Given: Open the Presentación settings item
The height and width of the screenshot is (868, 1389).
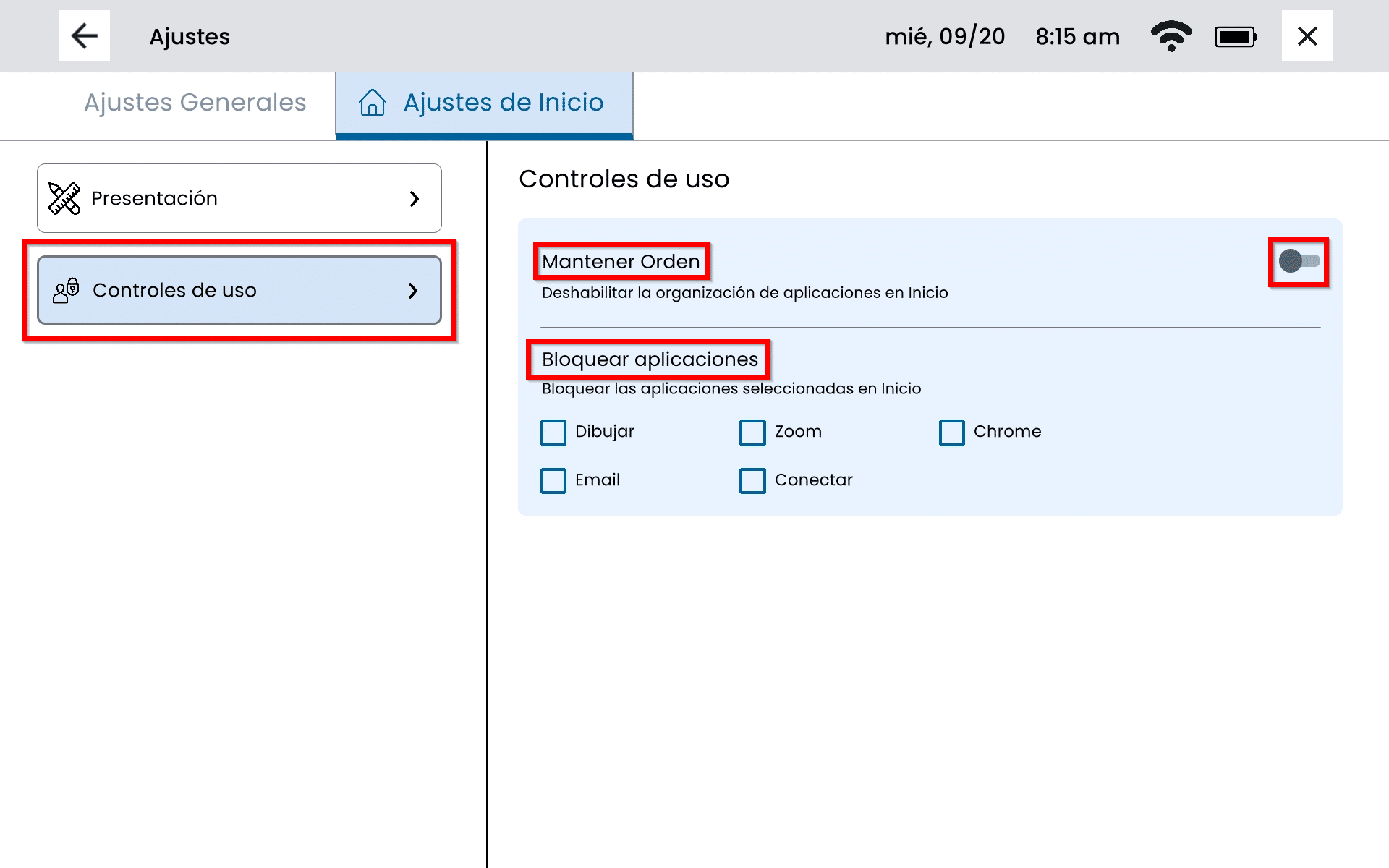Looking at the screenshot, I should [239, 198].
